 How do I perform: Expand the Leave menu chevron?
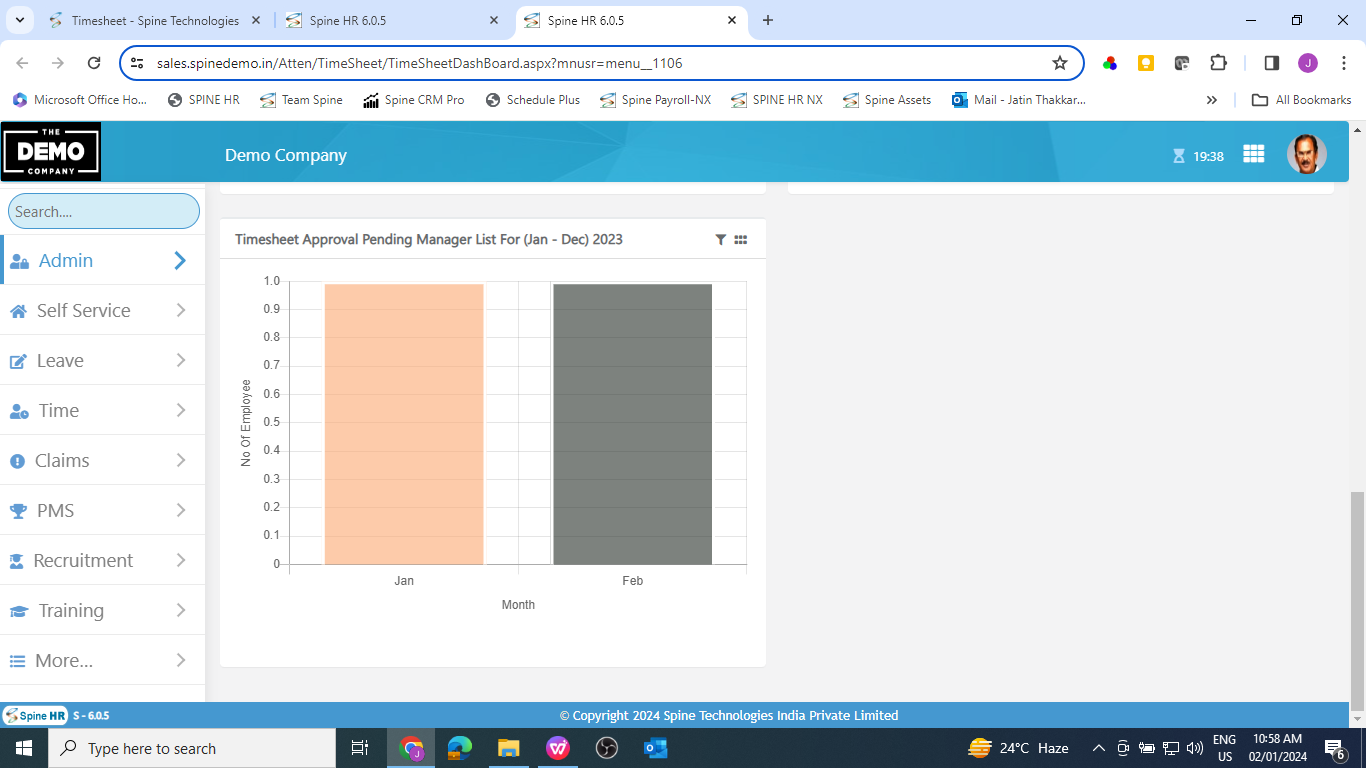[x=181, y=360]
